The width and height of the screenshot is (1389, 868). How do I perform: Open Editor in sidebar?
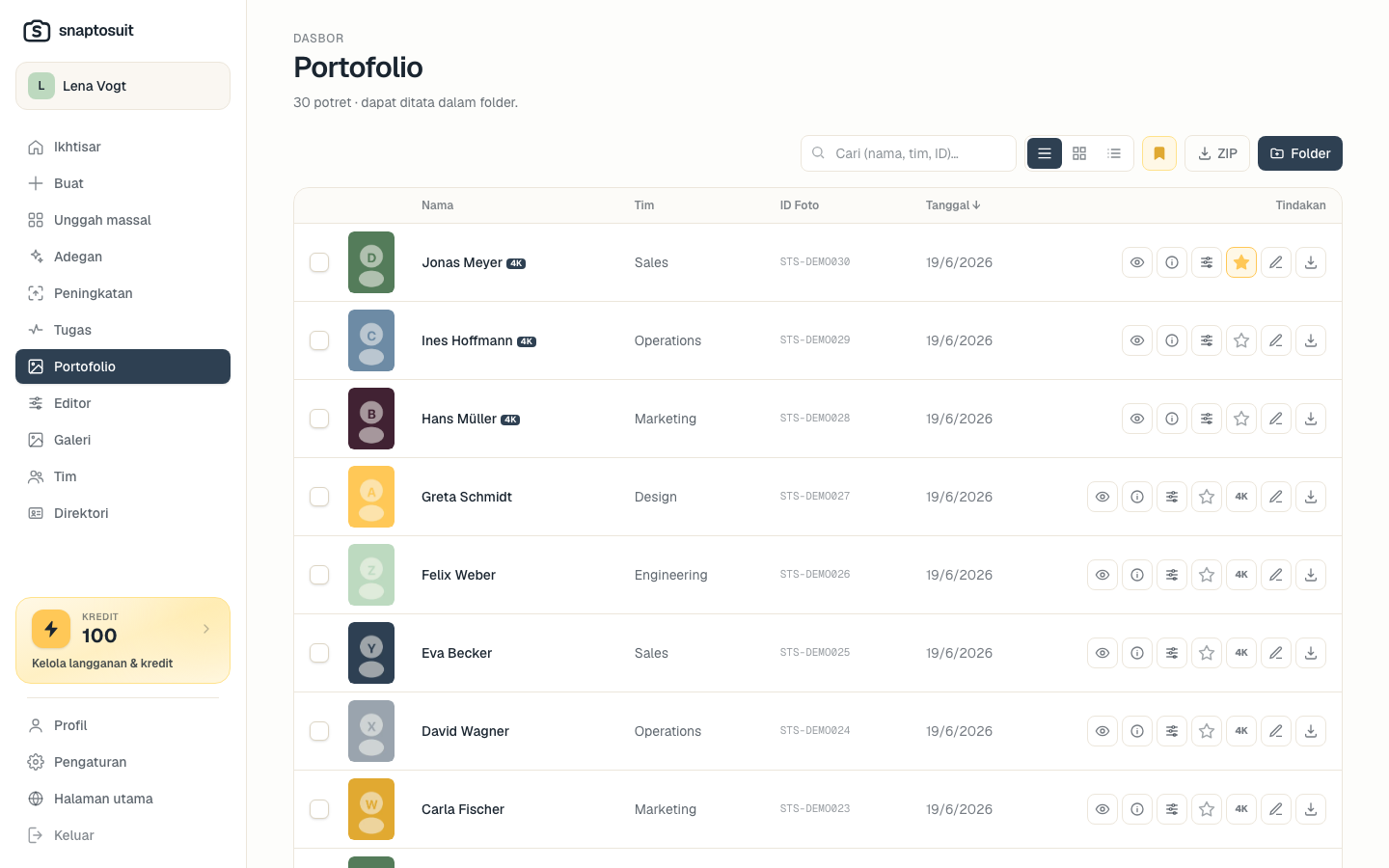(x=123, y=403)
